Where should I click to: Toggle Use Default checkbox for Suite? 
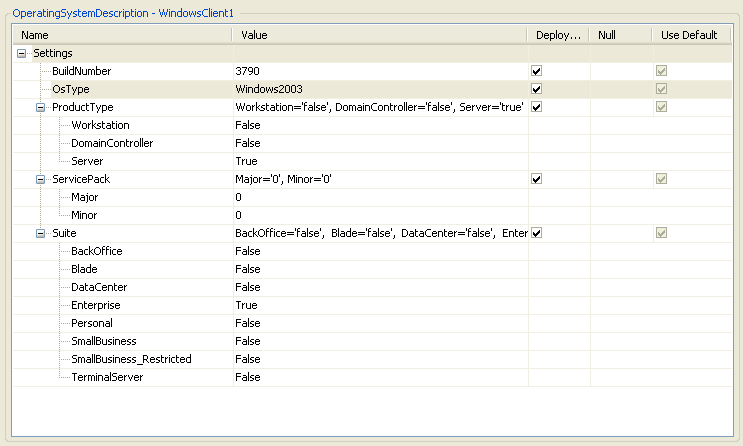[660, 233]
